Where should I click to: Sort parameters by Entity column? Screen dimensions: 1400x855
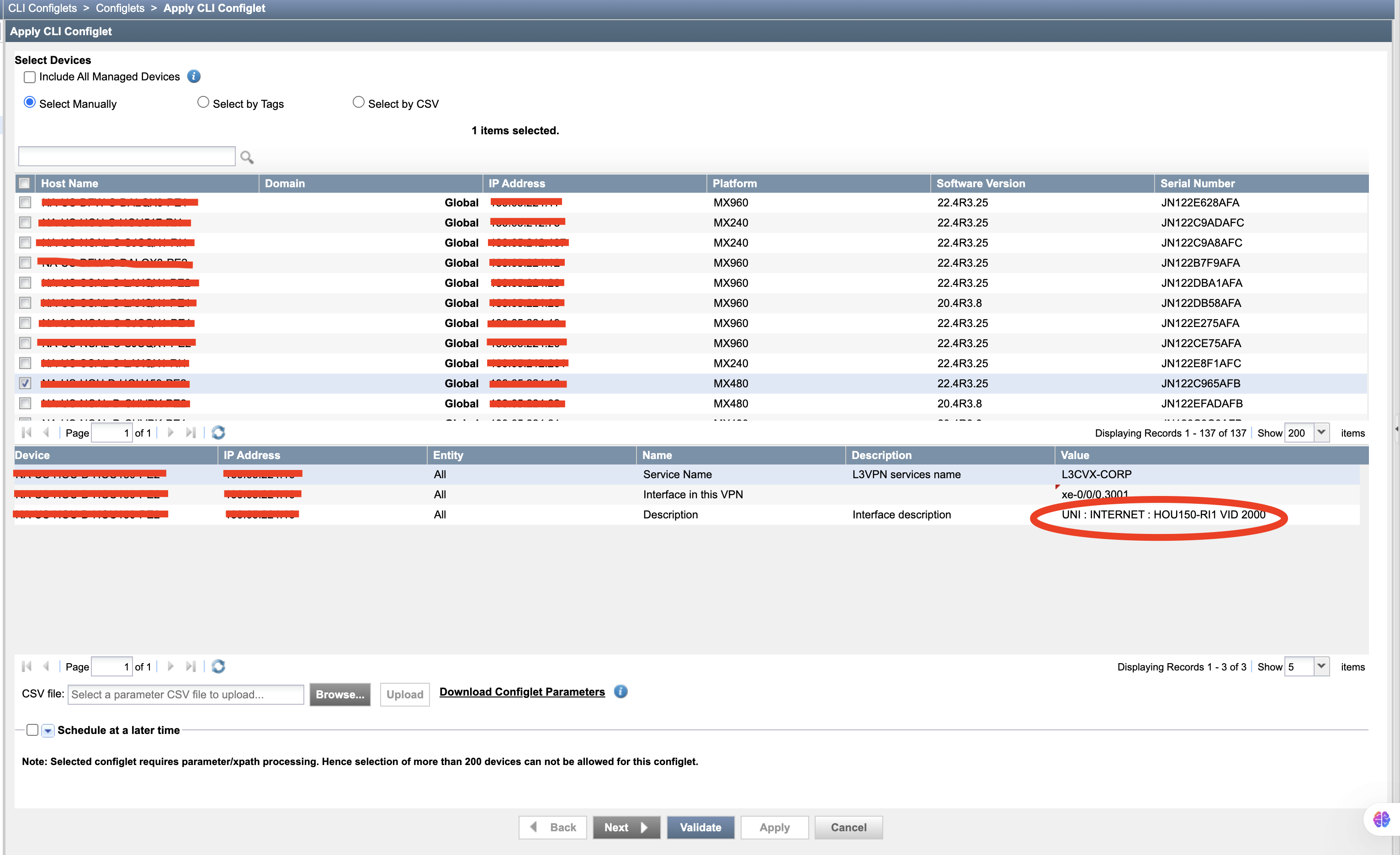point(532,455)
